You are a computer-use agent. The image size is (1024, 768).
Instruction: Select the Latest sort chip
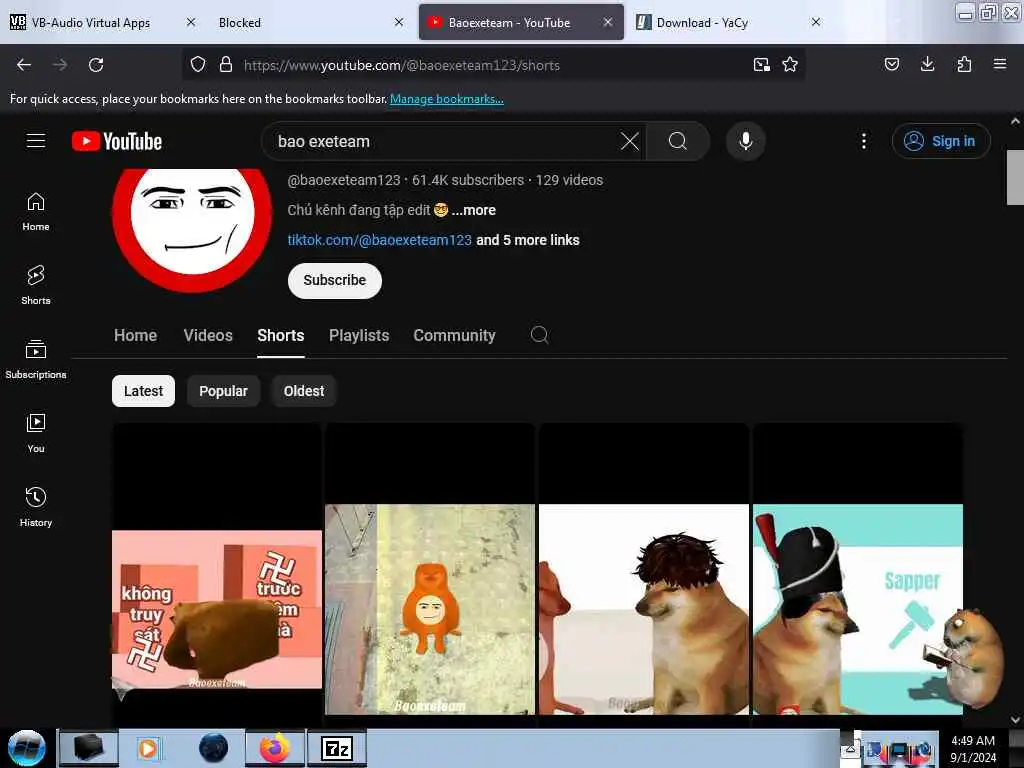tap(144, 391)
